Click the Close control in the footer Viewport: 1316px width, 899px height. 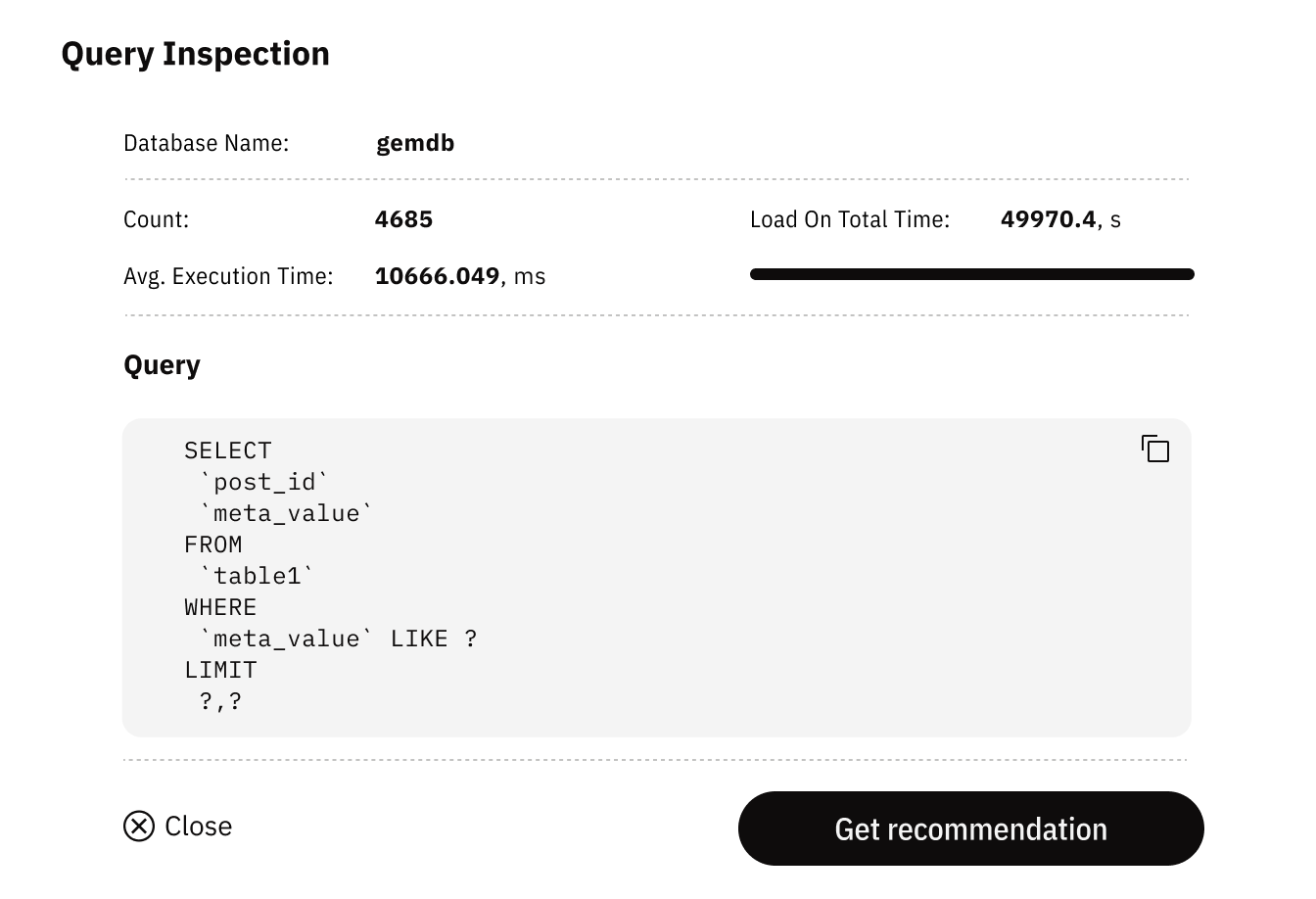pos(176,826)
